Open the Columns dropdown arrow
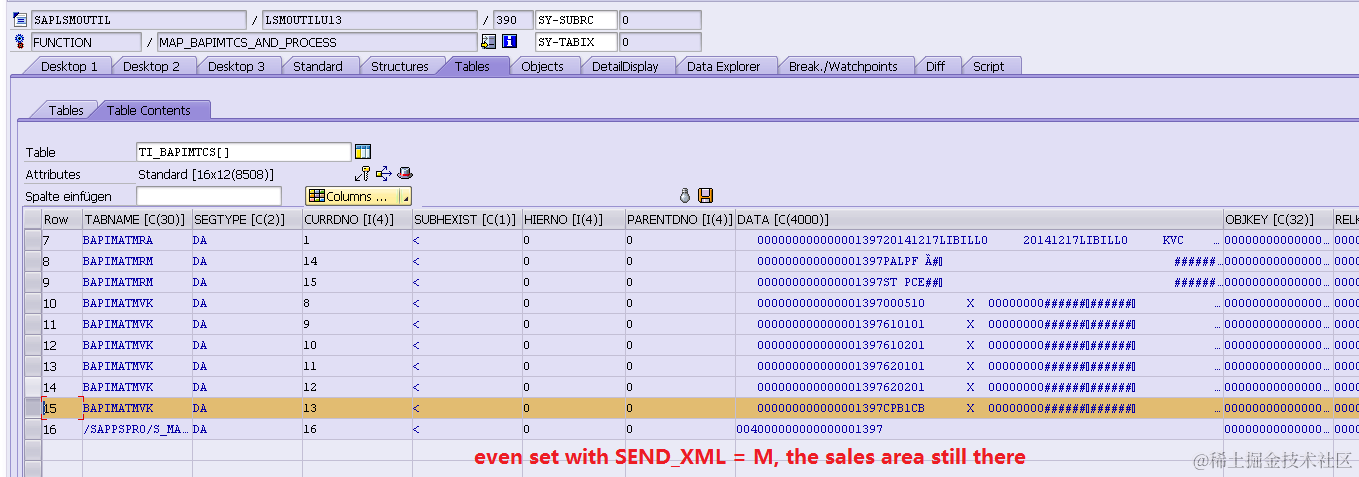 click(x=405, y=197)
